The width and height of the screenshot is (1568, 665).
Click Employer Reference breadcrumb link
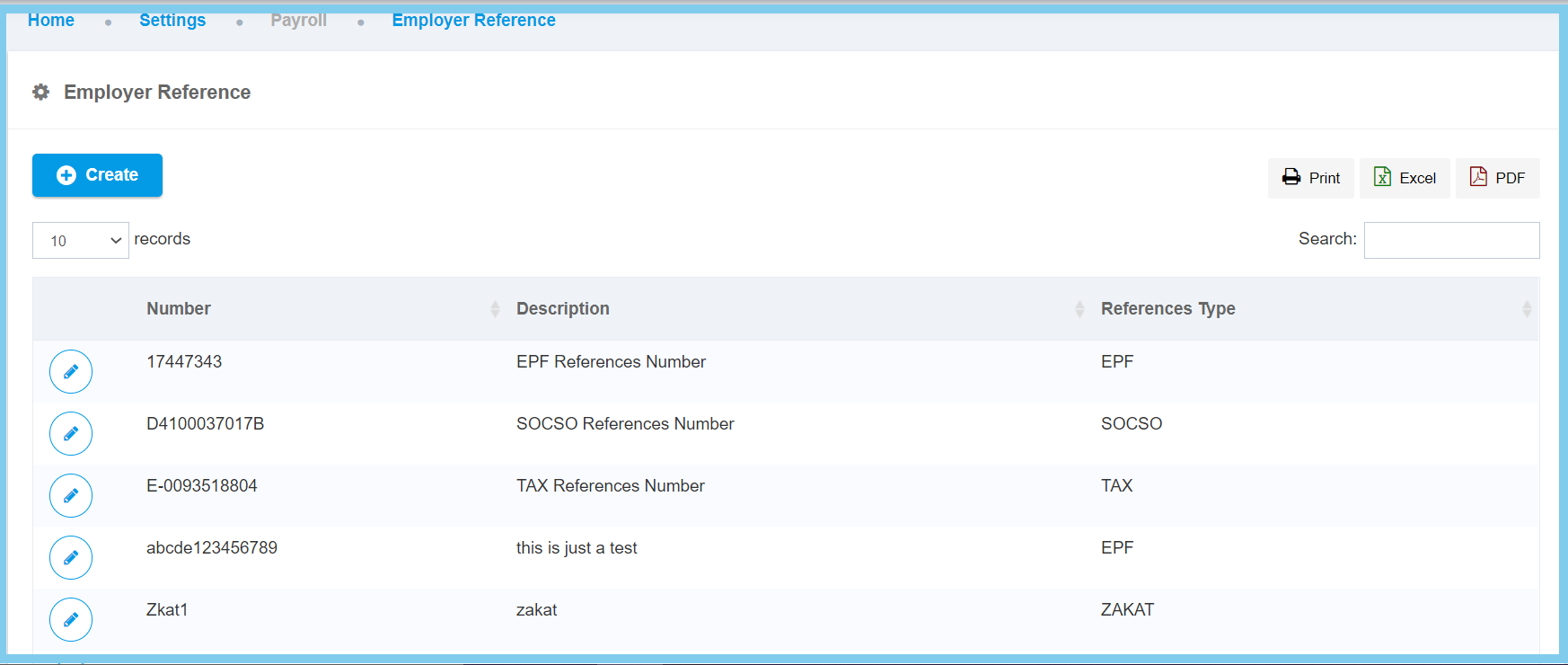pyautogui.click(x=473, y=20)
